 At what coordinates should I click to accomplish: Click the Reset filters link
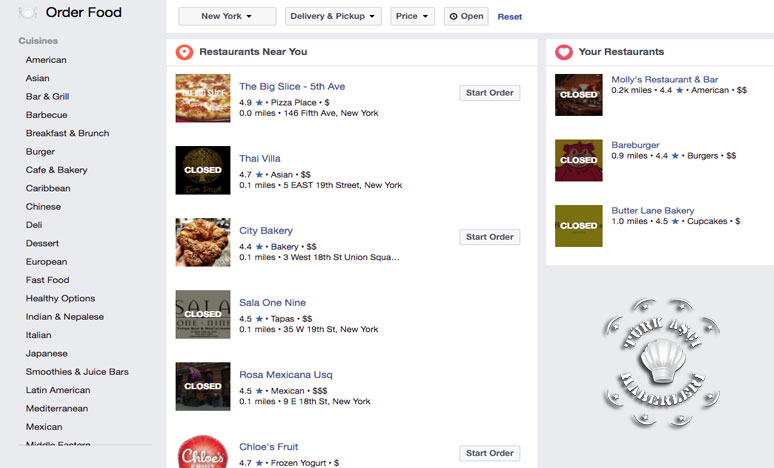(509, 17)
